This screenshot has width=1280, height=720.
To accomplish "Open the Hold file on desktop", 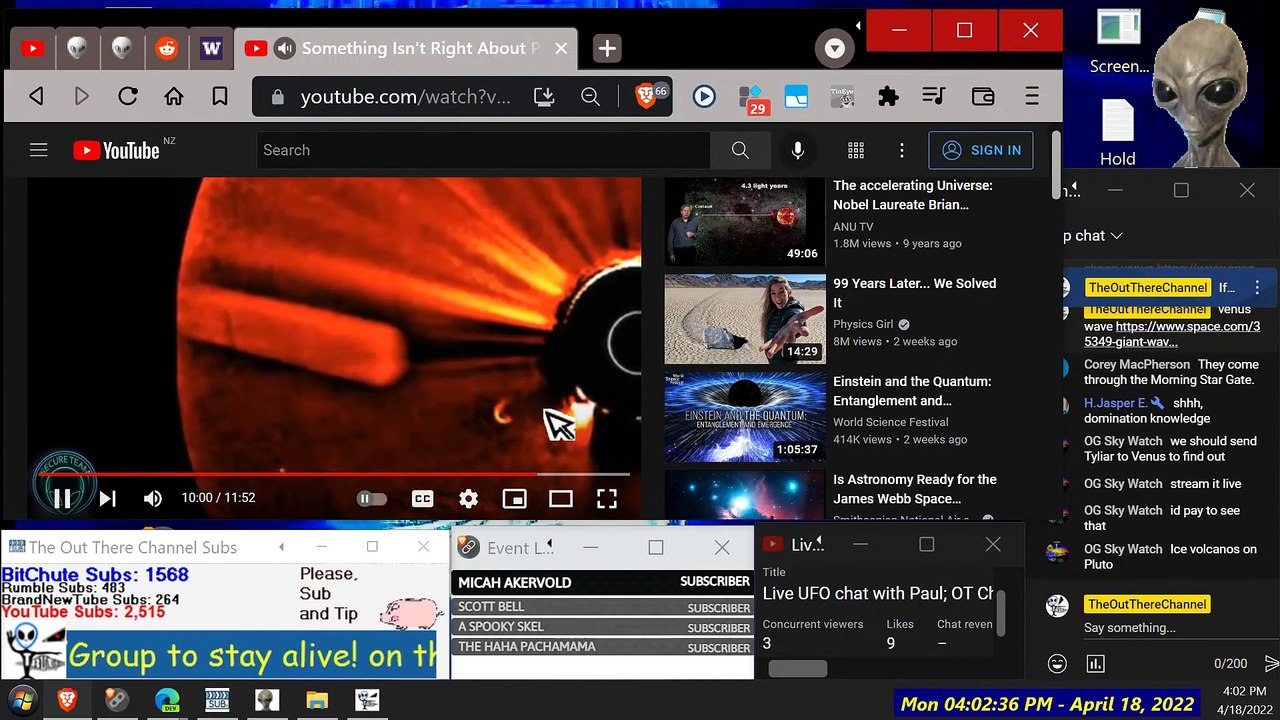I will (x=1118, y=133).
